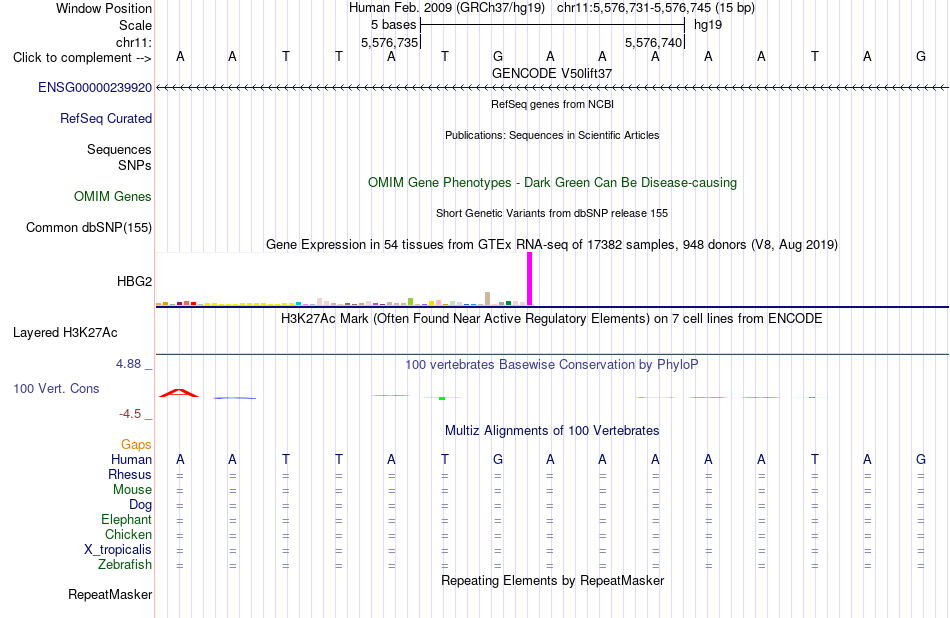
Task: Click the H3K27Ac Mark ENCODE track title
Action: [552, 319]
